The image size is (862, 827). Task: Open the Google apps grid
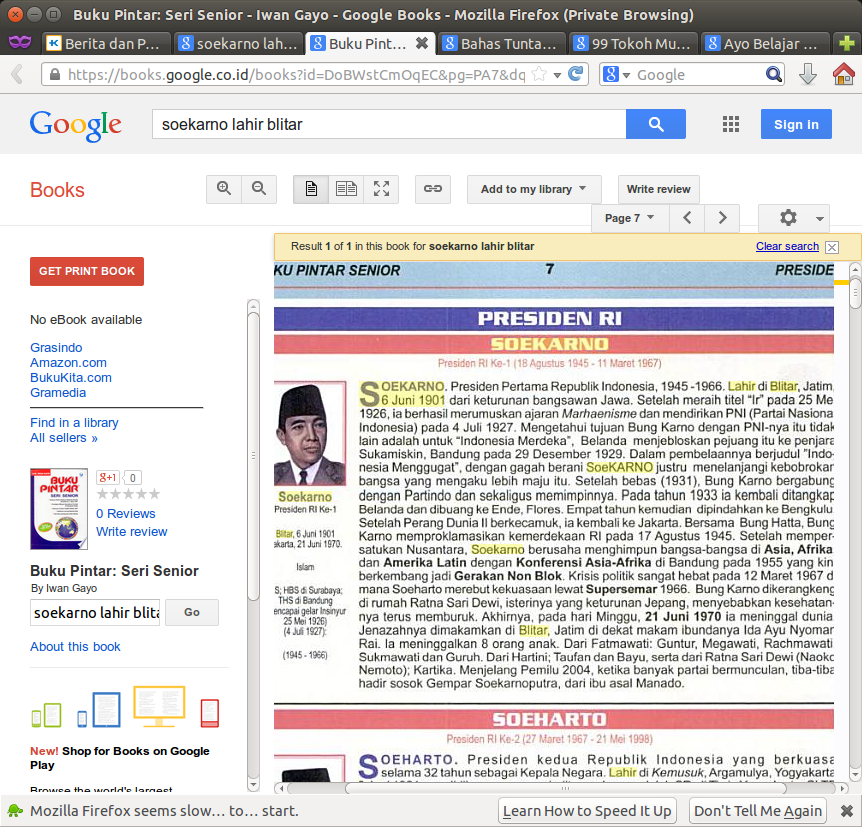(x=731, y=124)
